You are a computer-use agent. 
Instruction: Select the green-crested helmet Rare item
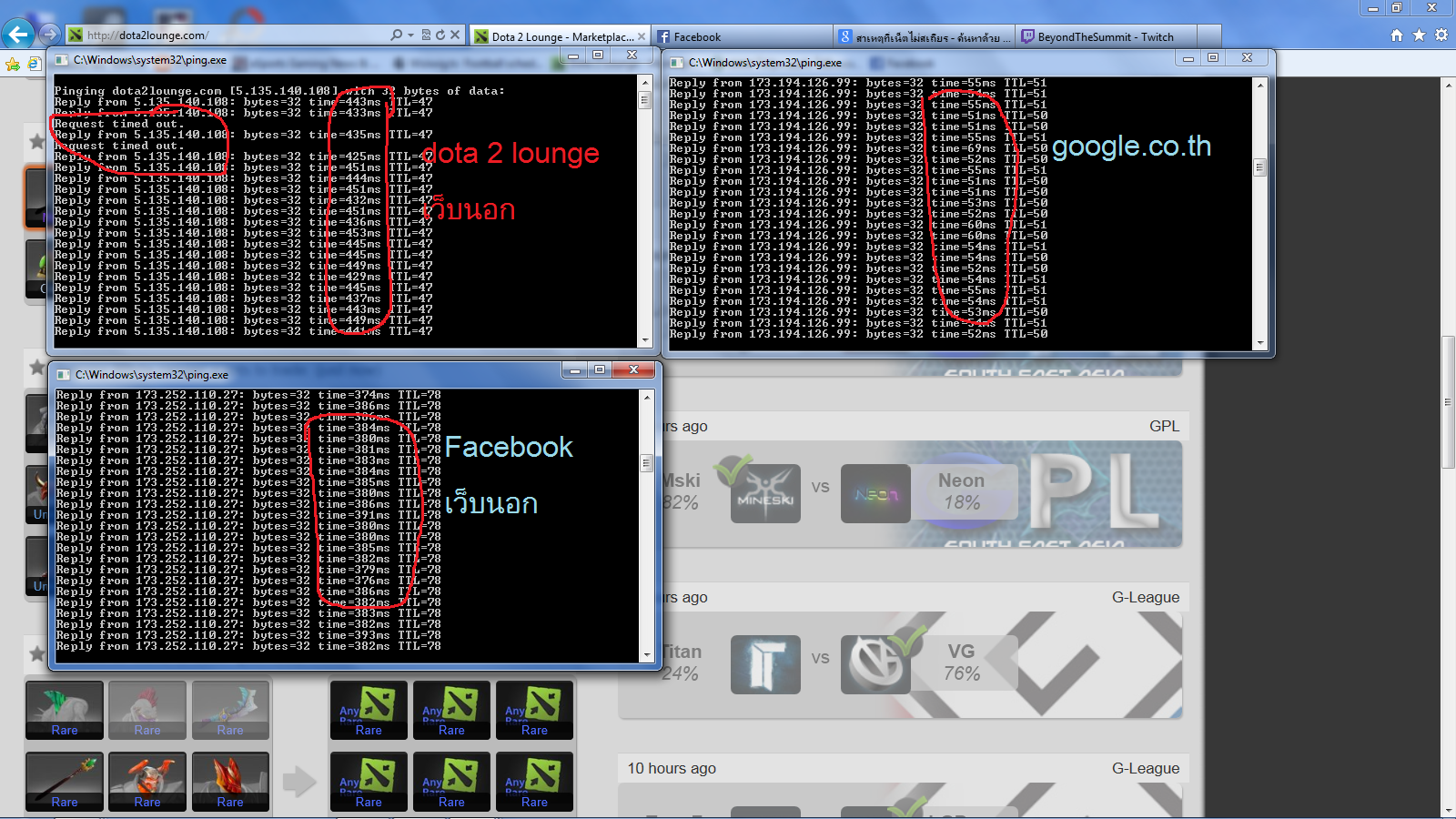pyautogui.click(x=65, y=710)
